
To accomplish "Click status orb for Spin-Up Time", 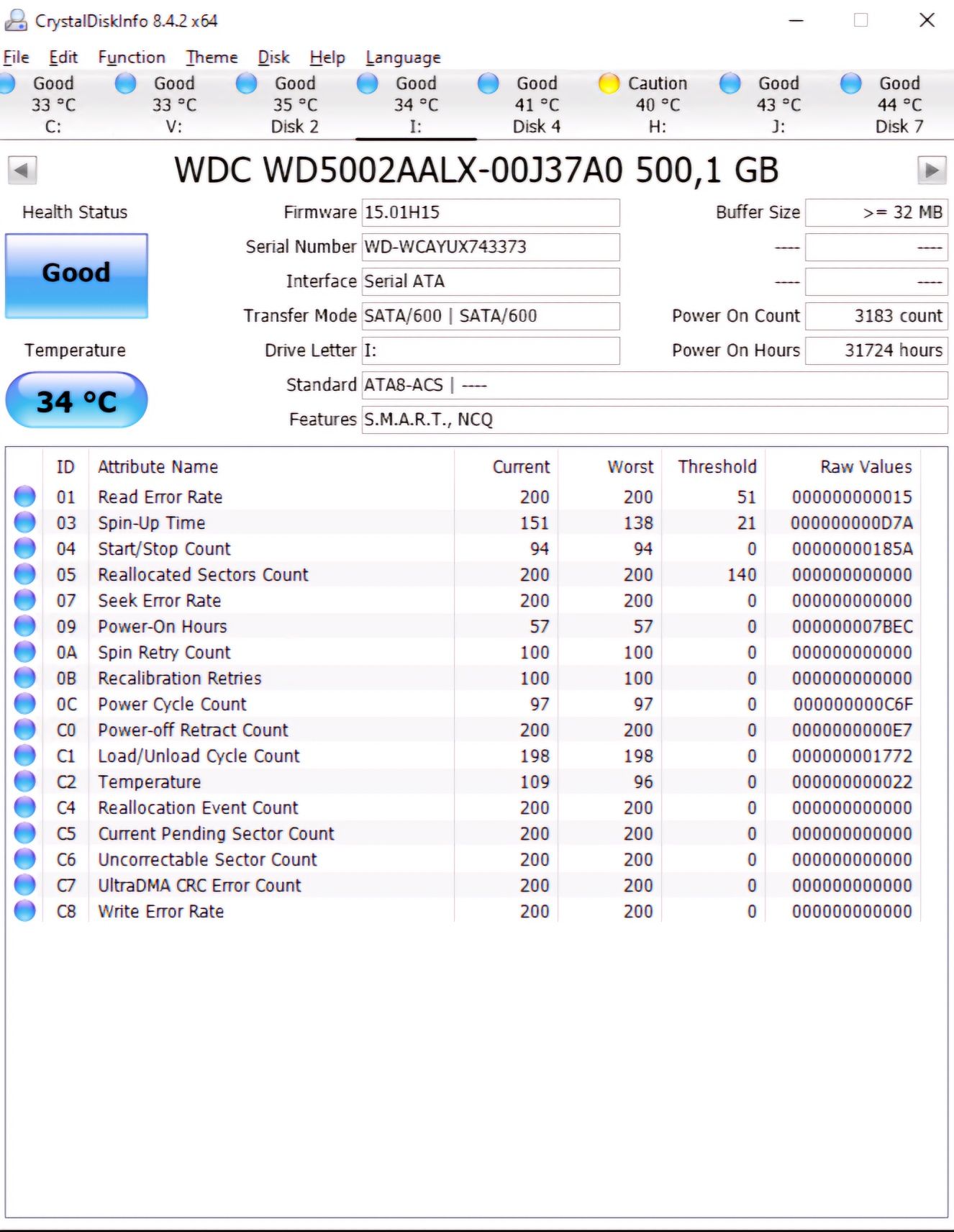I will tap(24, 522).
